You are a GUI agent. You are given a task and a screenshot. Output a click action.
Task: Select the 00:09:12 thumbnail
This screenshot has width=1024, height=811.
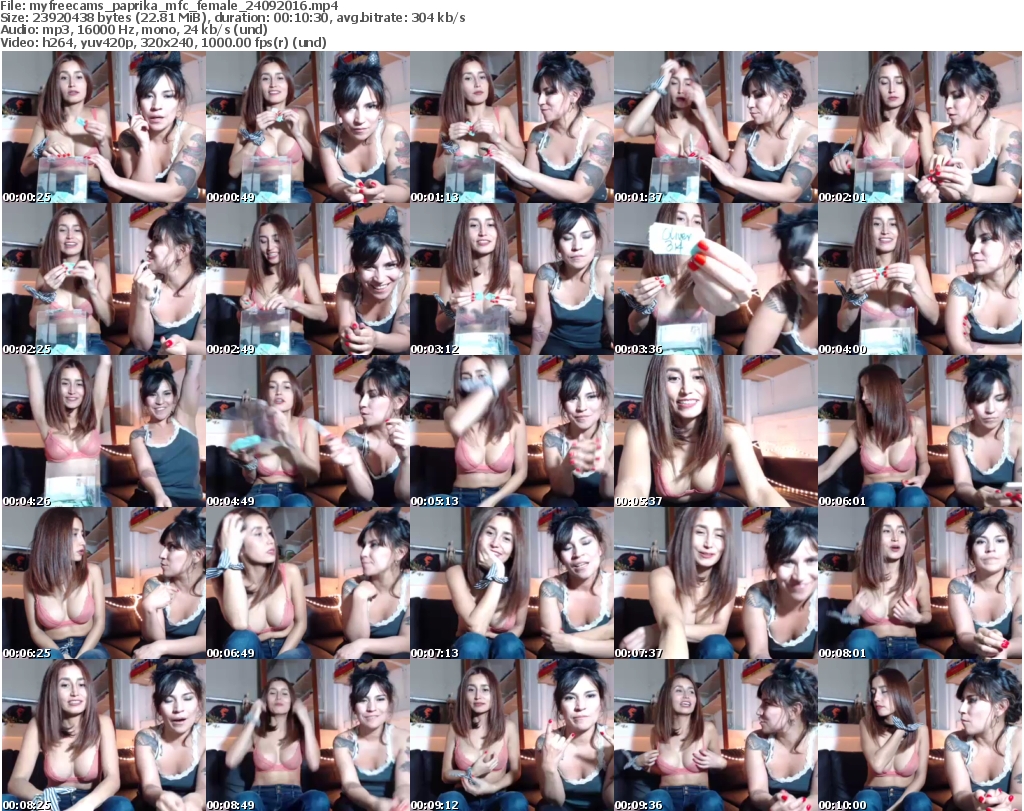tap(511, 735)
